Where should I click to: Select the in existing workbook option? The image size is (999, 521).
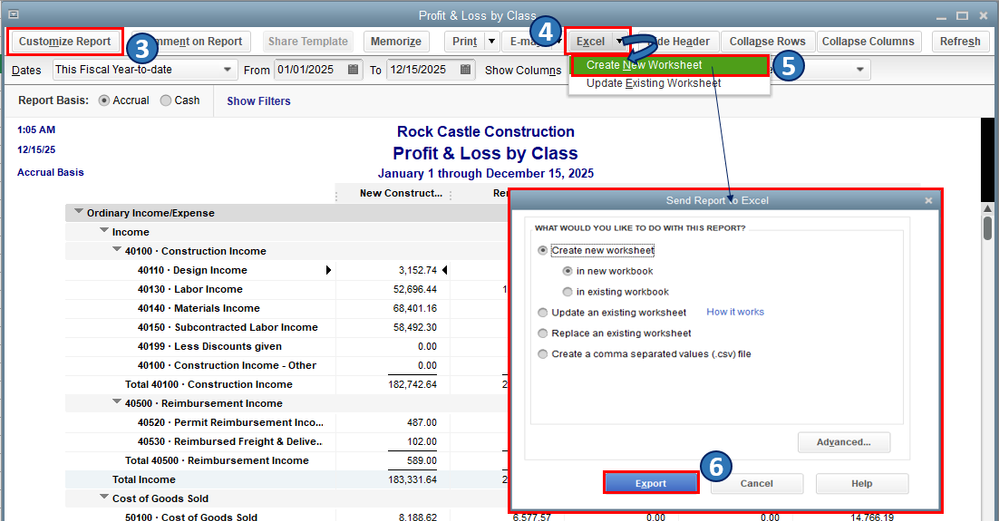(x=567, y=292)
